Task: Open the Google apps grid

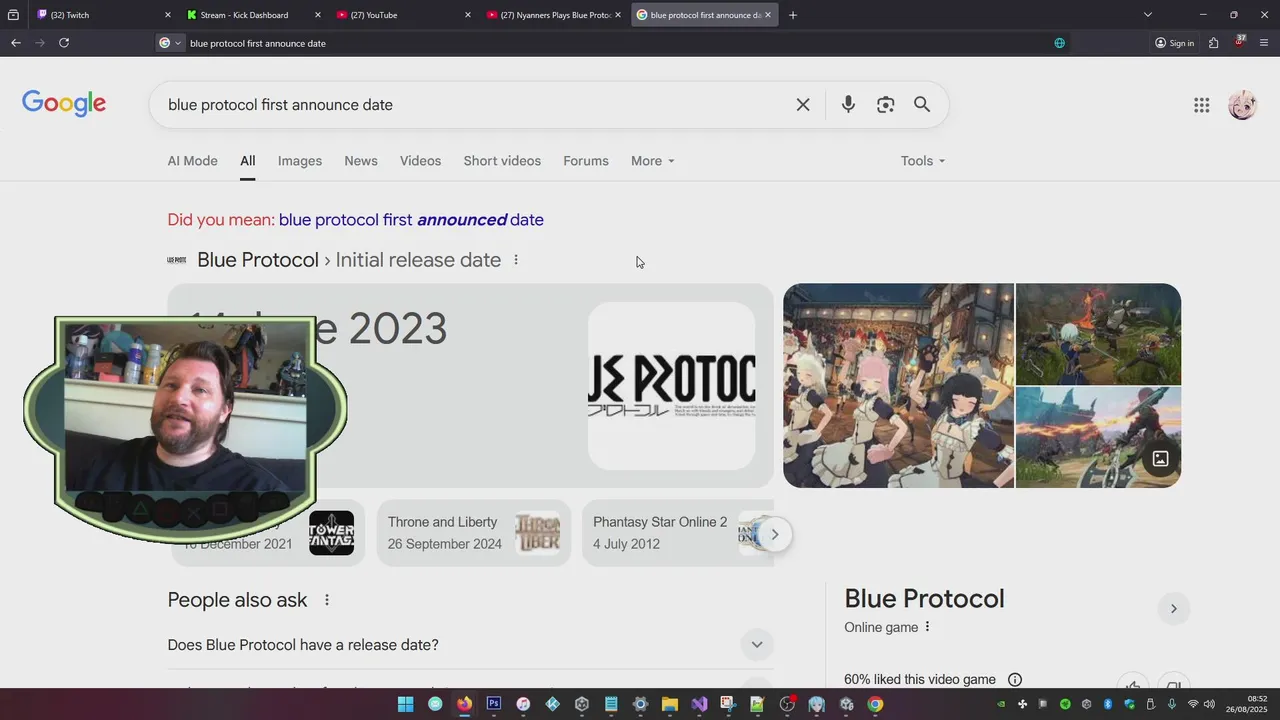Action: tap(1202, 105)
